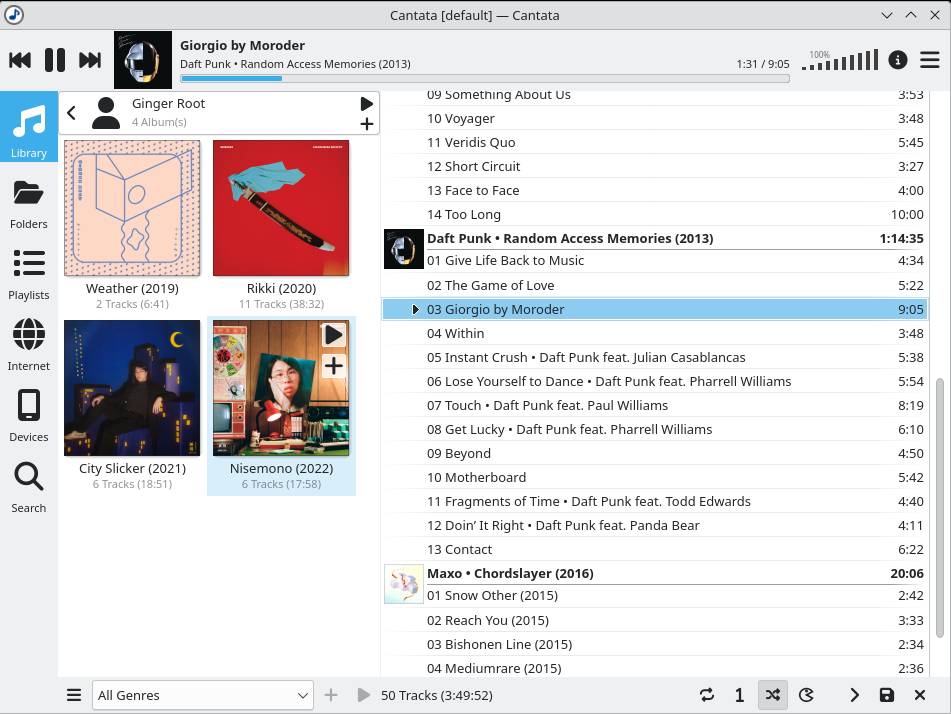Play all Ginger Root albums
The width and height of the screenshot is (951, 714).
tap(366, 104)
